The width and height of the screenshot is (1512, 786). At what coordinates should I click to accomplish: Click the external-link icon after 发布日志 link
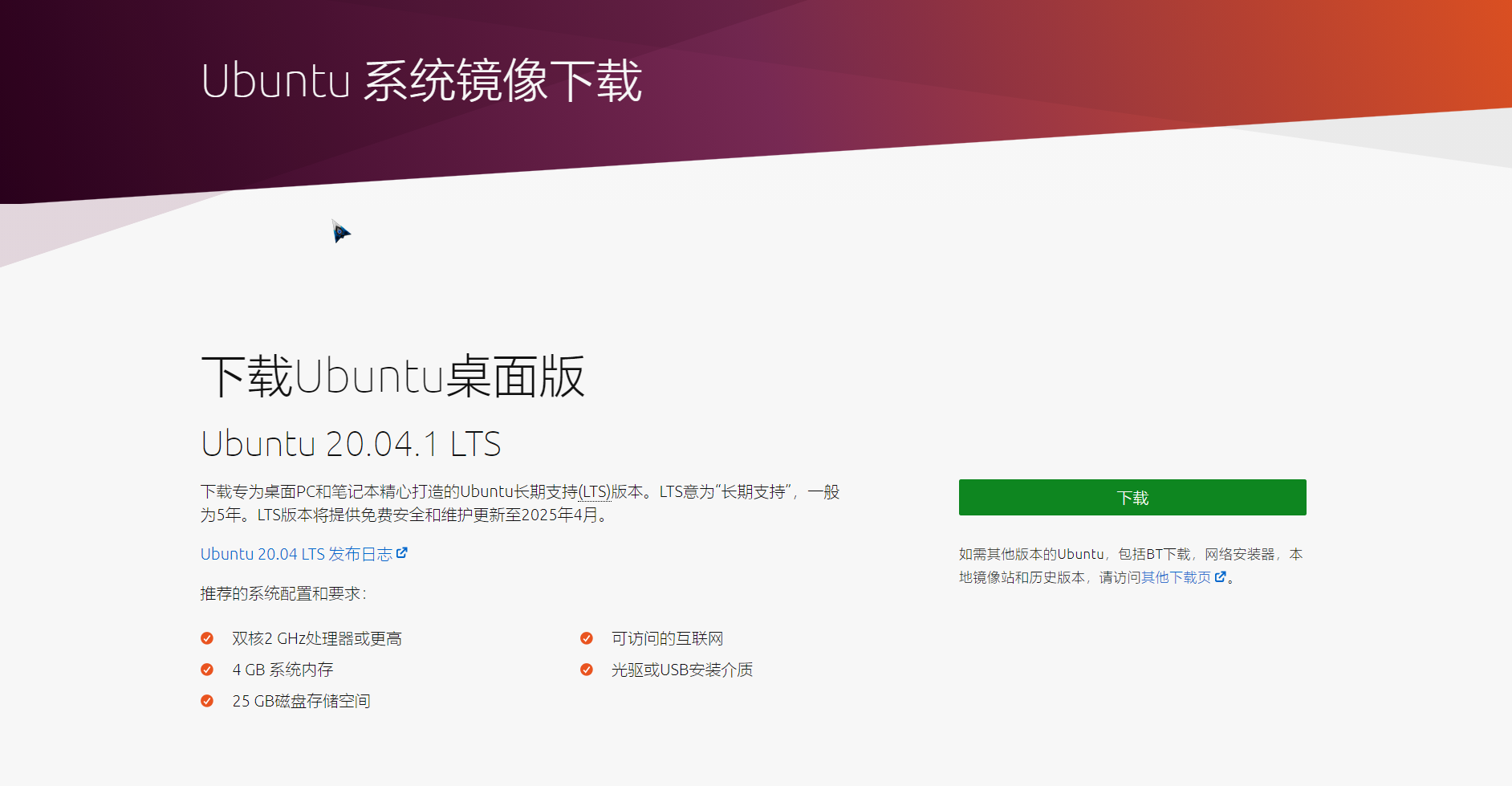tap(403, 553)
